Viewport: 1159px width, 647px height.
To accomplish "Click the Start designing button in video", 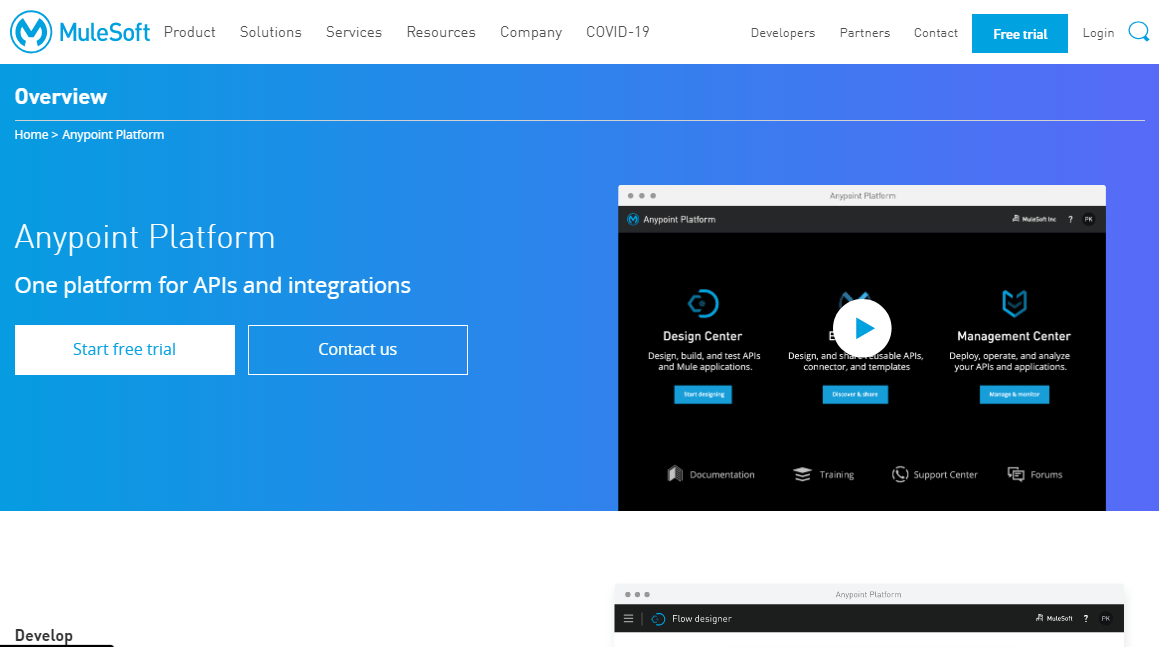I will 703,394.
